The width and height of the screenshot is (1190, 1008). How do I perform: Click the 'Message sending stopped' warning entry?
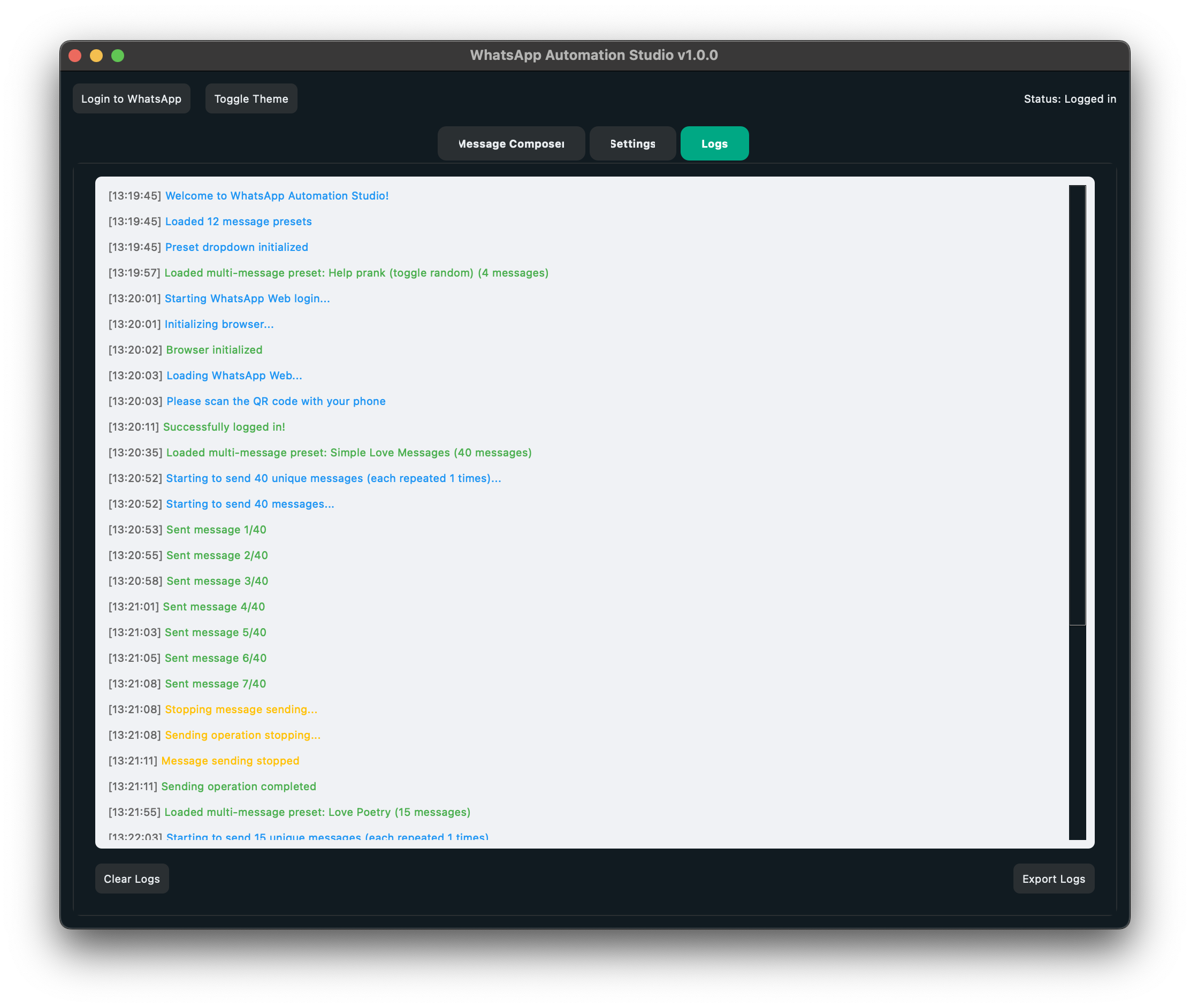pos(203,761)
